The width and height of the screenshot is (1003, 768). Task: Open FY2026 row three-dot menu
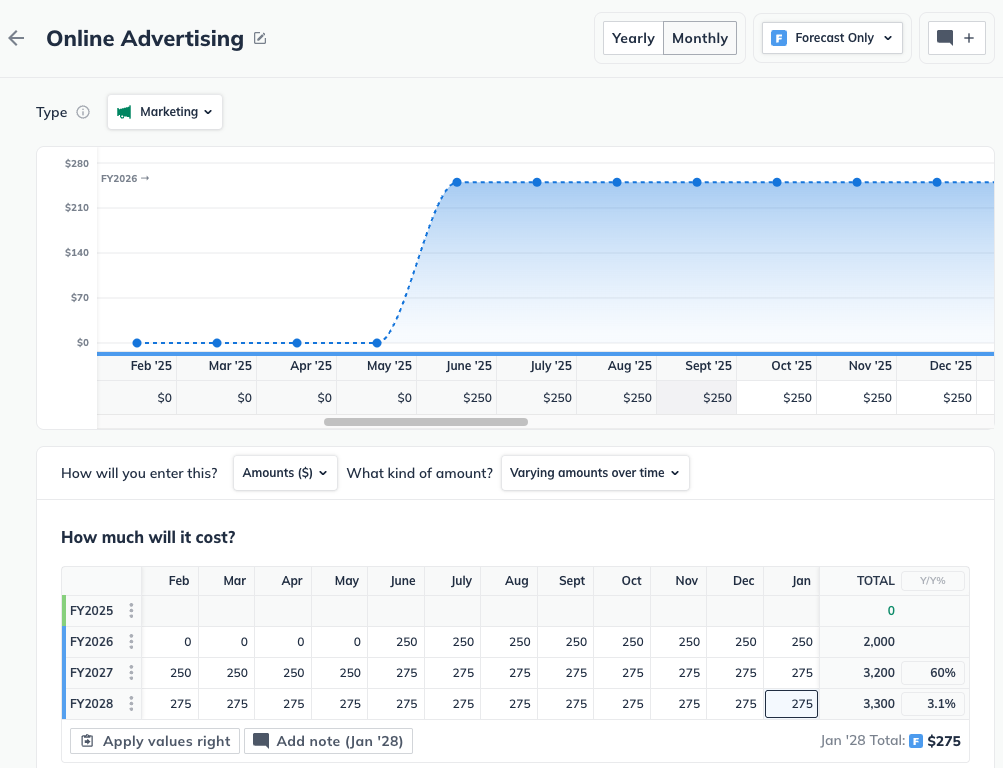pyautogui.click(x=131, y=641)
